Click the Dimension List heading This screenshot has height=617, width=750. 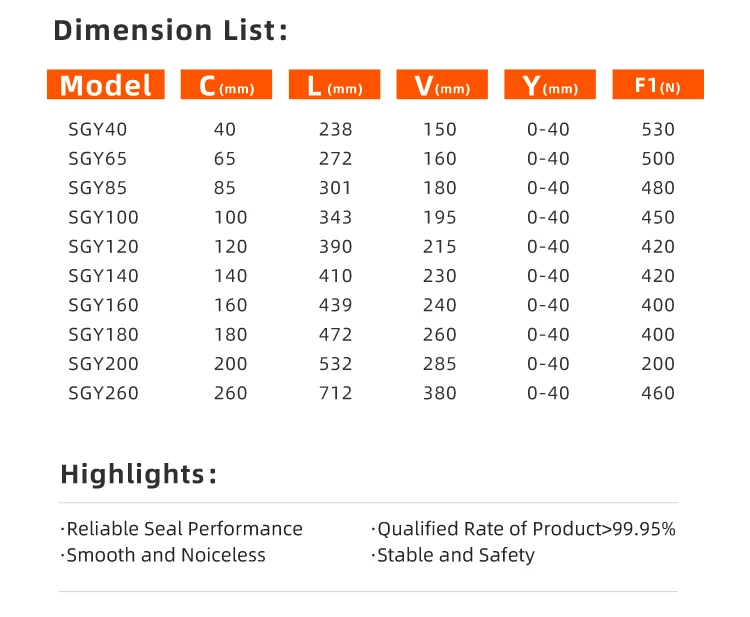point(170,31)
